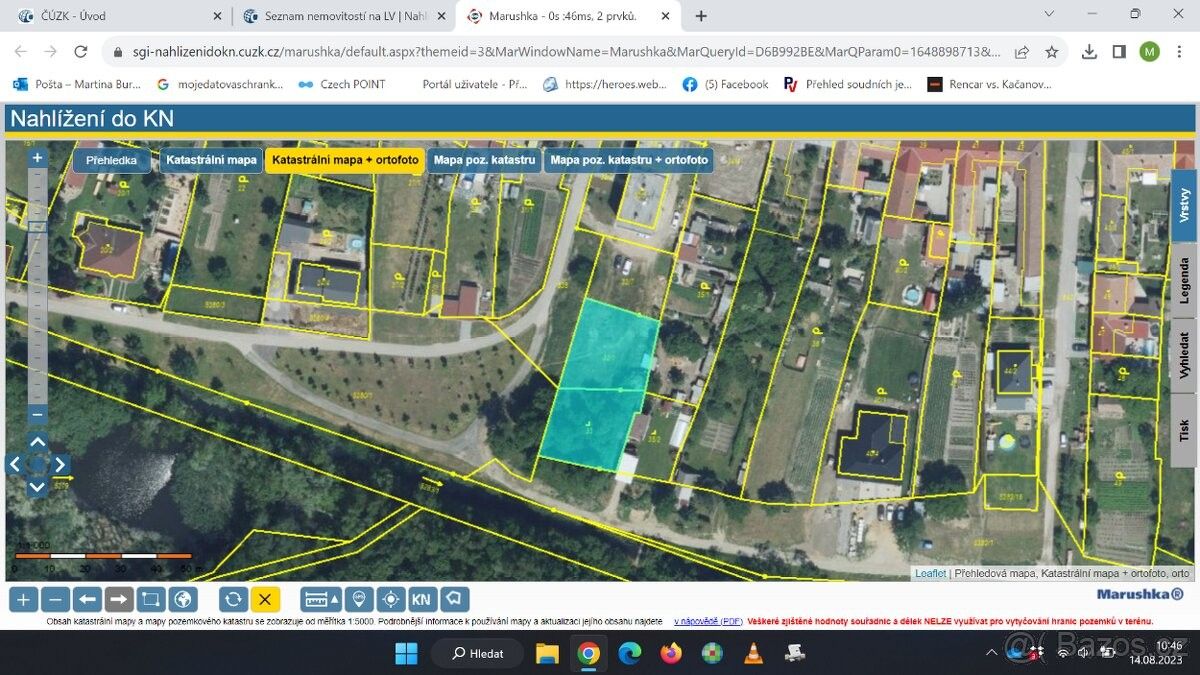
Task: Go to previous map view with left arrow
Action: 88,599
